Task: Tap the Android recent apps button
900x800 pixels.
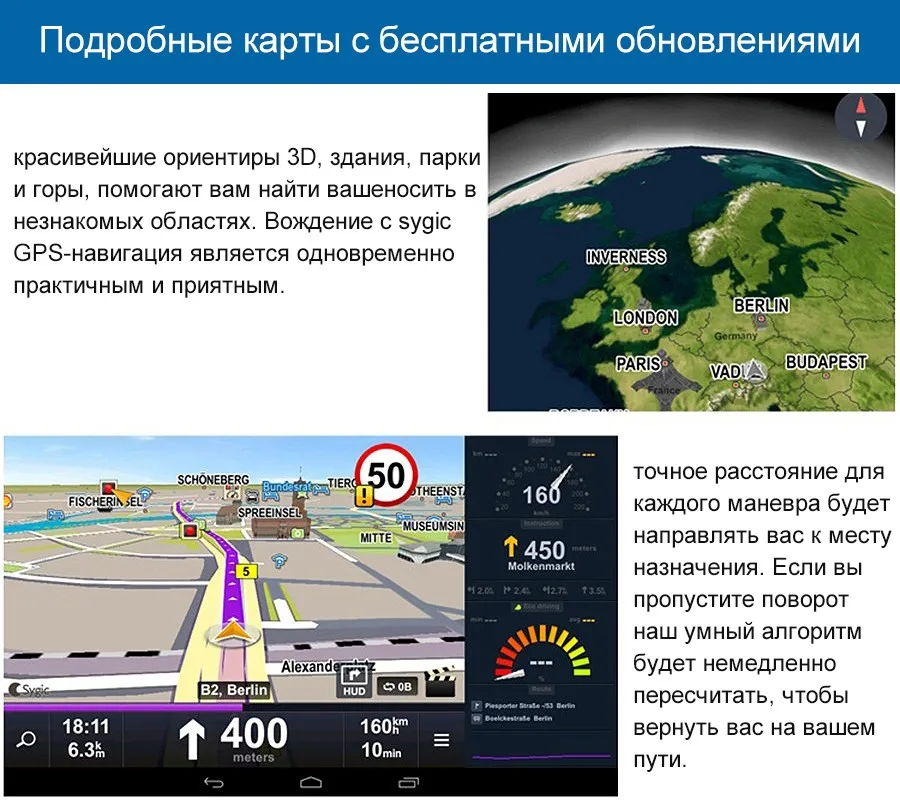Action: [x=408, y=783]
